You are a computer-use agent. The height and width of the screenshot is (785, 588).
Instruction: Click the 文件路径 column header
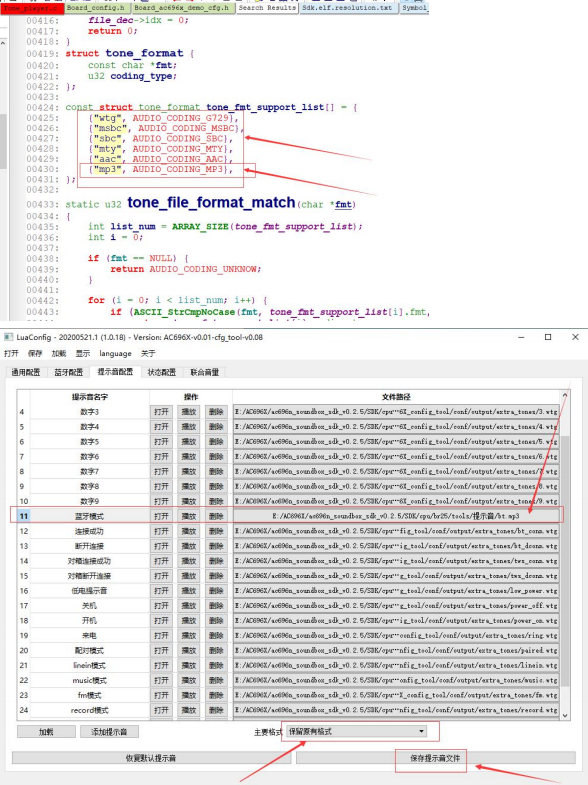tap(396, 397)
